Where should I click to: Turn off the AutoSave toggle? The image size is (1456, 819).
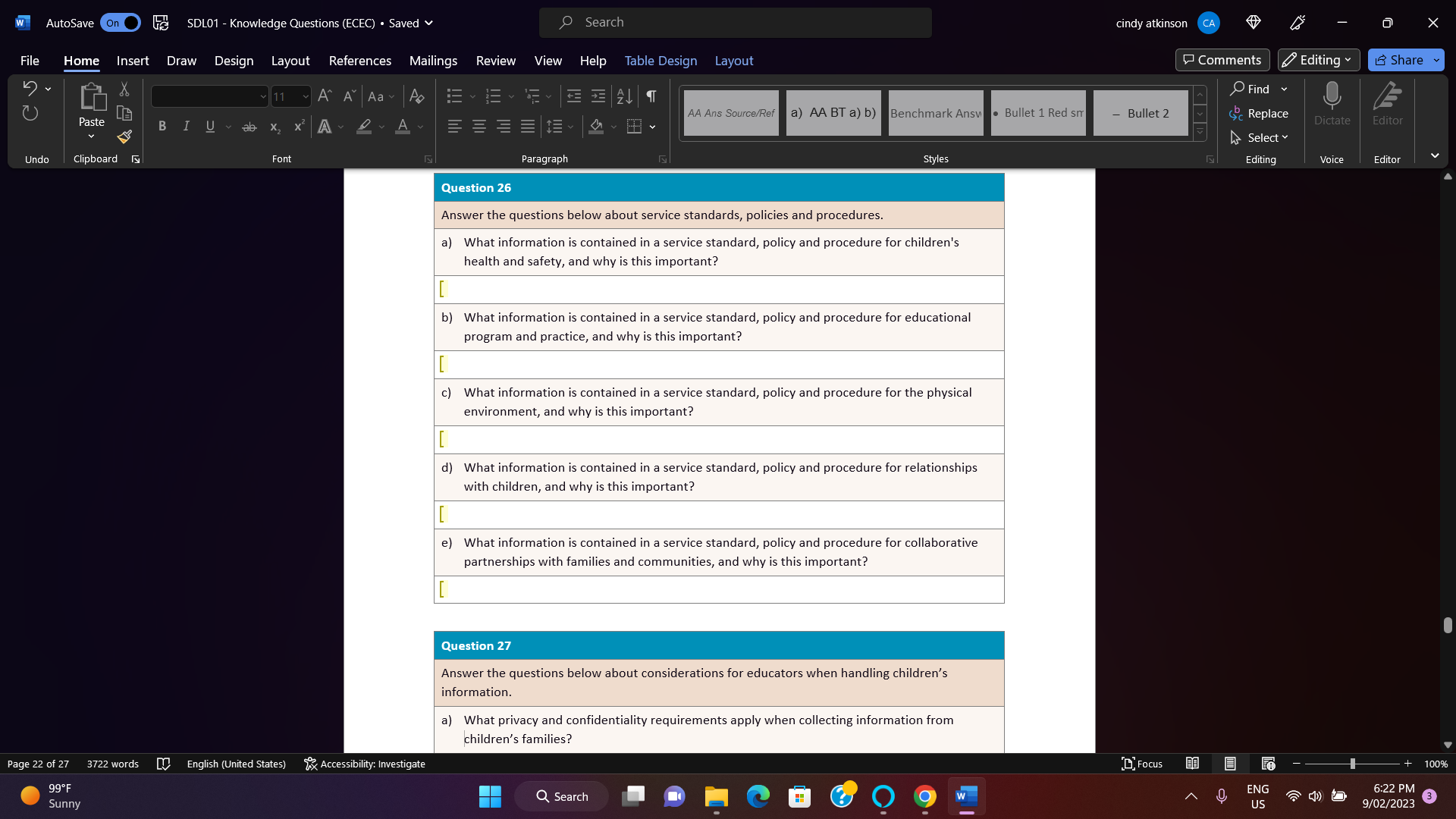click(121, 23)
